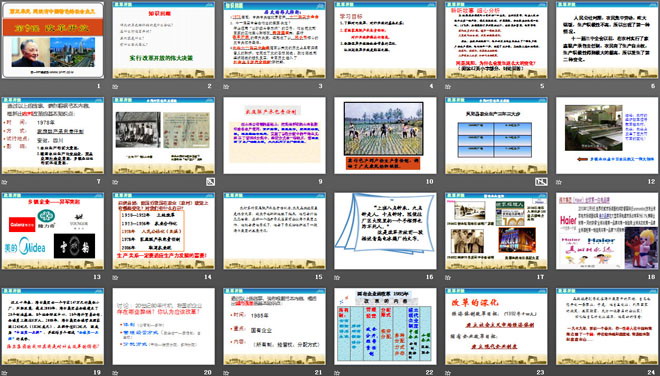Viewport: 660px width, 376px height.
Task: Click the animation star under slide 7
Action: pos(4,182)
